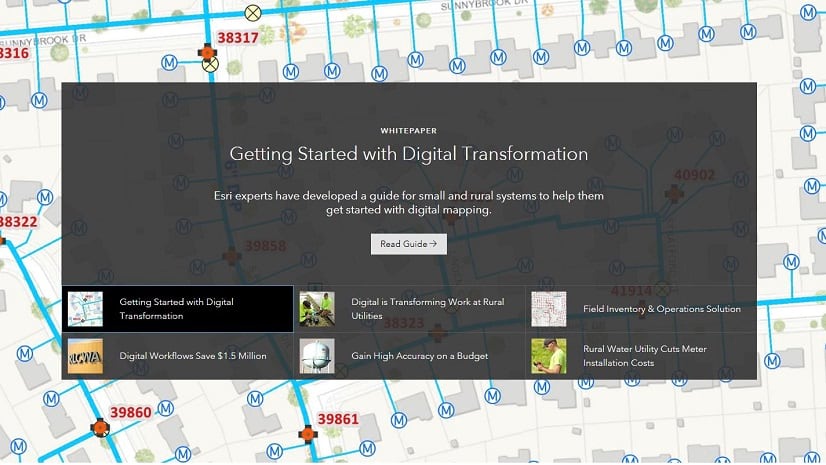Click the orange valve symbol next to 39861

(308, 434)
